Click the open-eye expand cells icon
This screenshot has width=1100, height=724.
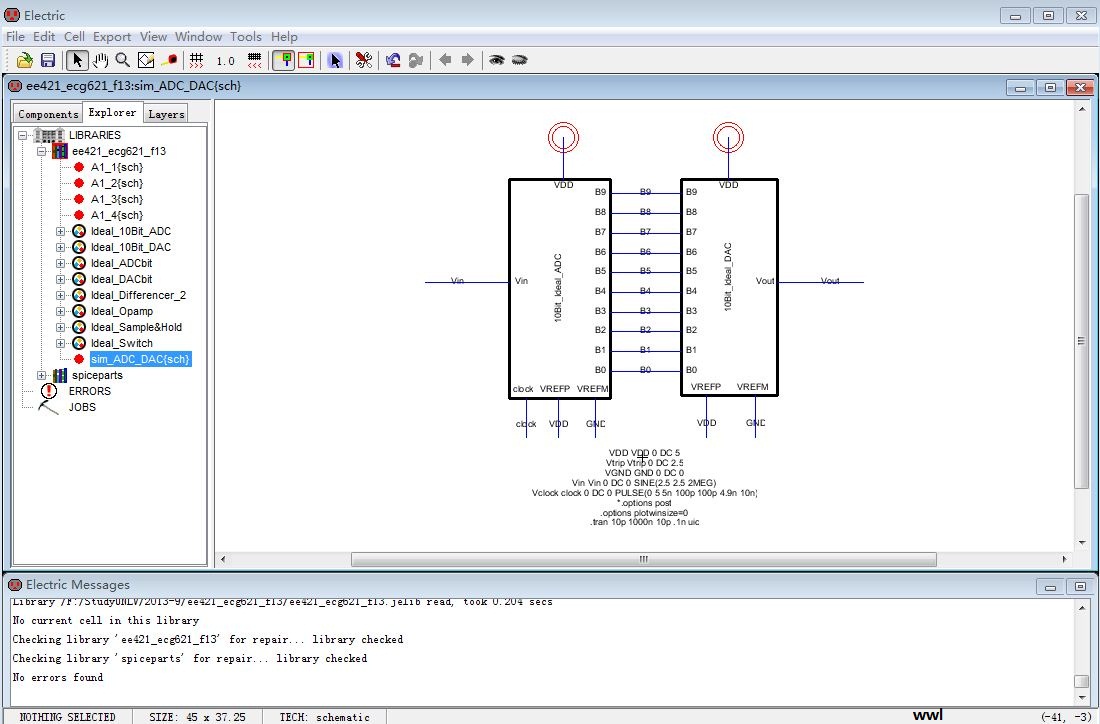click(496, 61)
